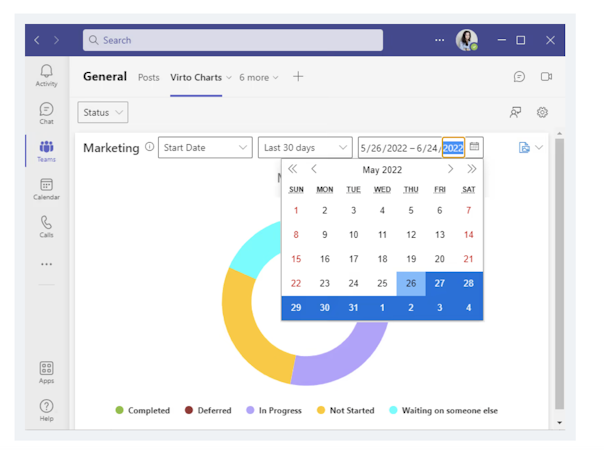This screenshot has height=450, width=604.
Task: Jump to next year with double right chevron
Action: [x=472, y=169]
